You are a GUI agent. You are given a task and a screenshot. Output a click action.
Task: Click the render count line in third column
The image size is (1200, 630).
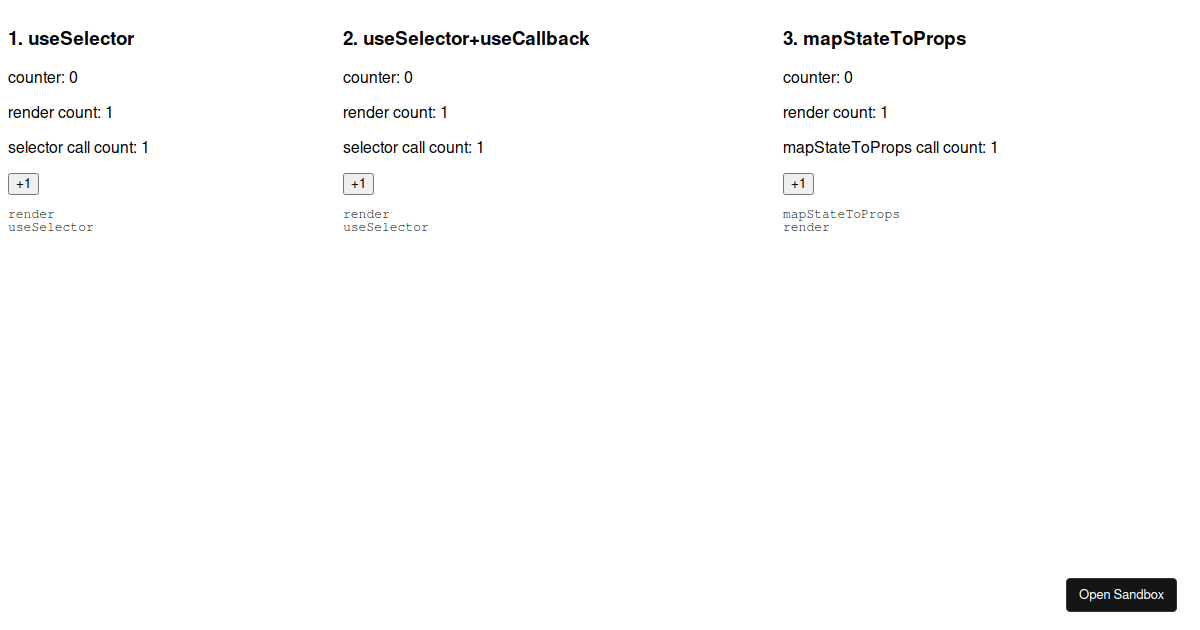(835, 112)
